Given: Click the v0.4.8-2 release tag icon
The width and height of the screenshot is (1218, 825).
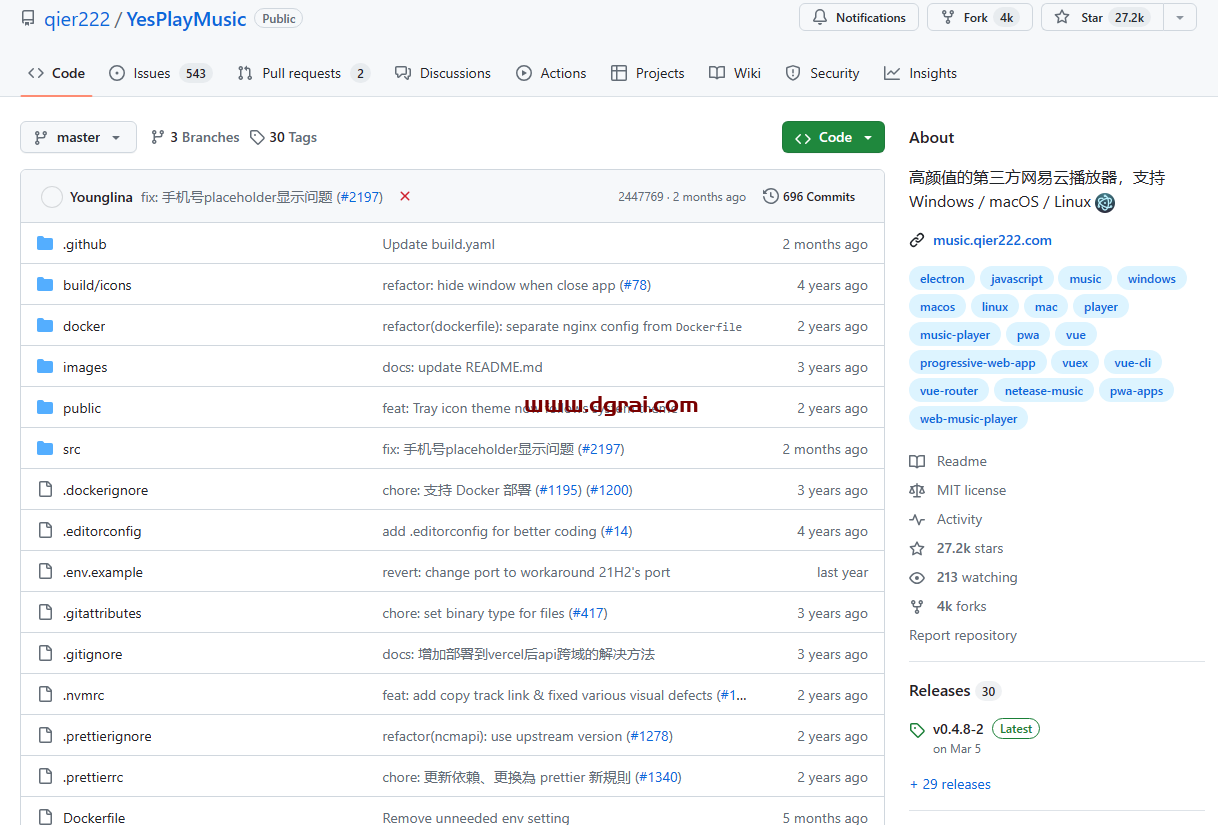Looking at the screenshot, I should click(x=917, y=730).
